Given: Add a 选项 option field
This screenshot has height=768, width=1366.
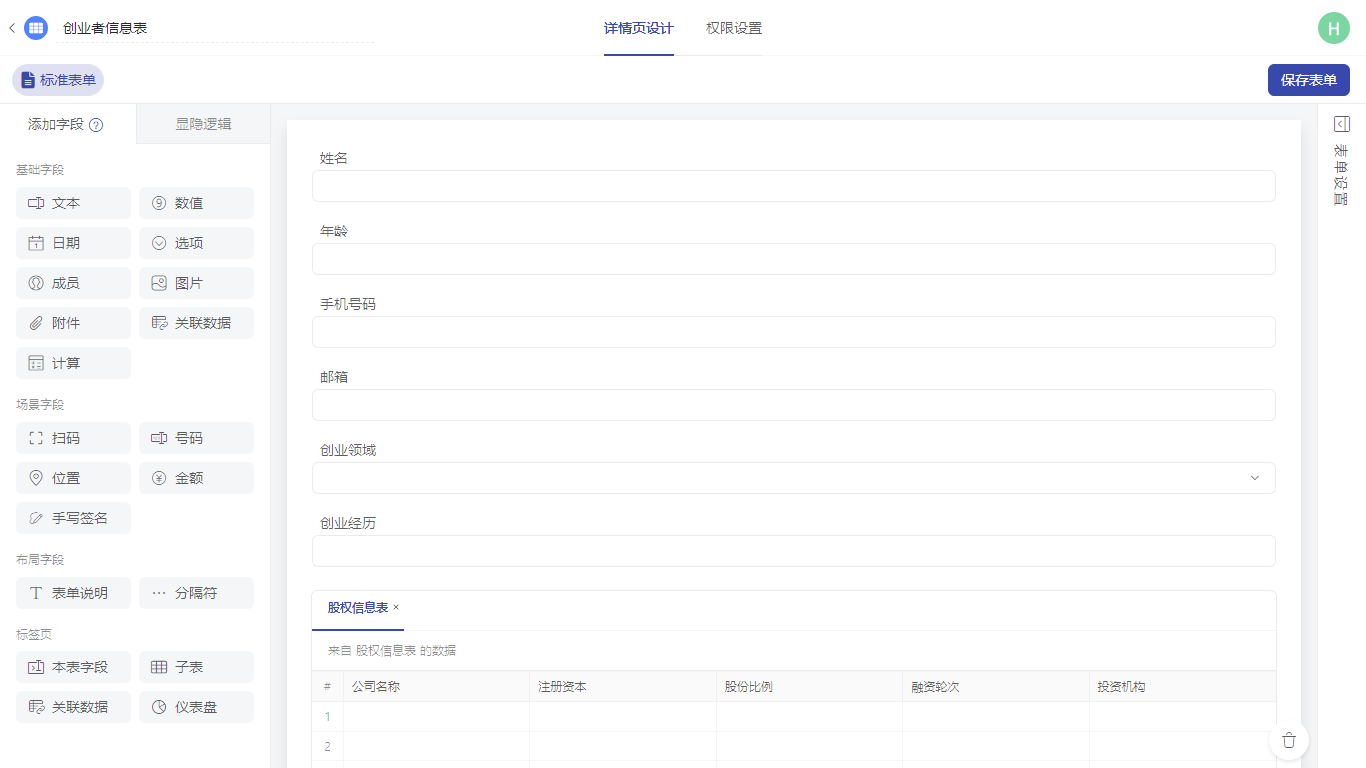Looking at the screenshot, I should tap(196, 243).
